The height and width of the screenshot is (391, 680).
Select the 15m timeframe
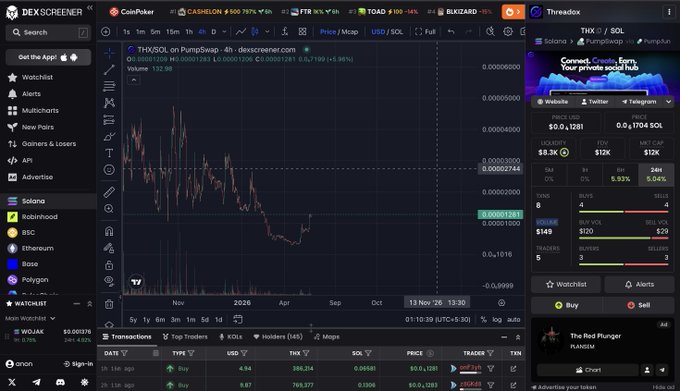(x=173, y=32)
